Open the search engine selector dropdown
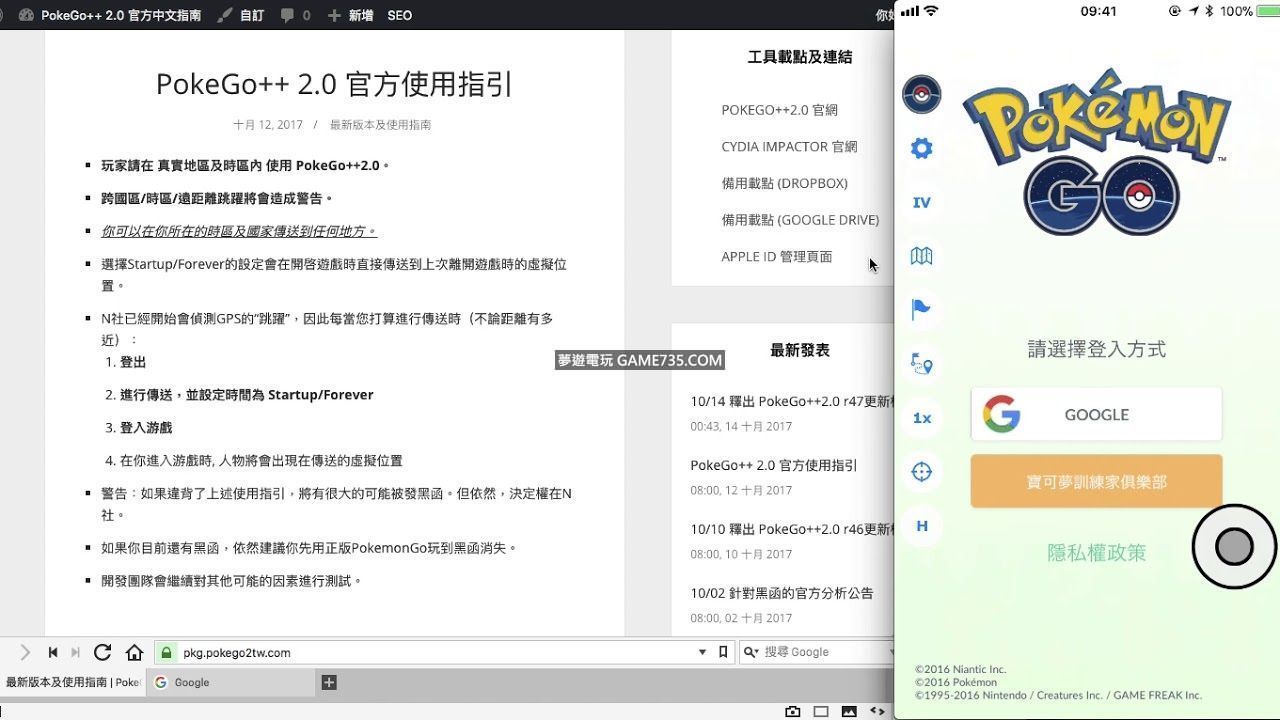The image size is (1280, 720). [752, 652]
